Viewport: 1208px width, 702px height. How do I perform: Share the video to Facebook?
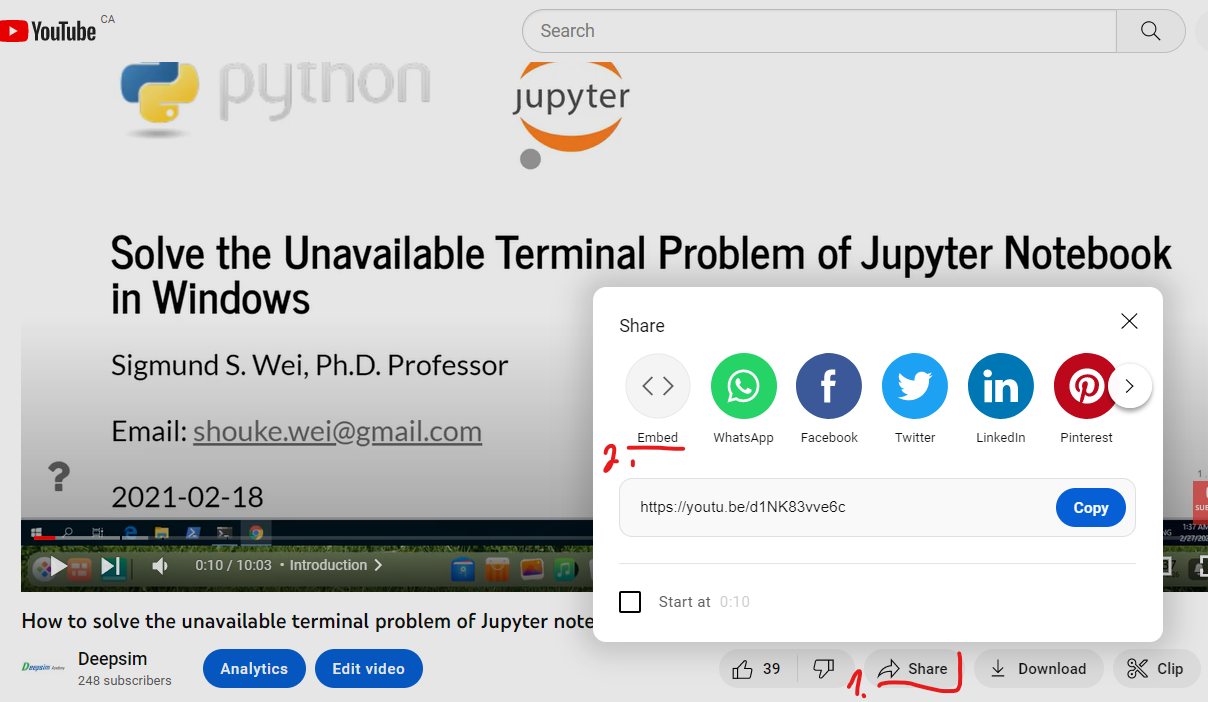pyautogui.click(x=829, y=386)
